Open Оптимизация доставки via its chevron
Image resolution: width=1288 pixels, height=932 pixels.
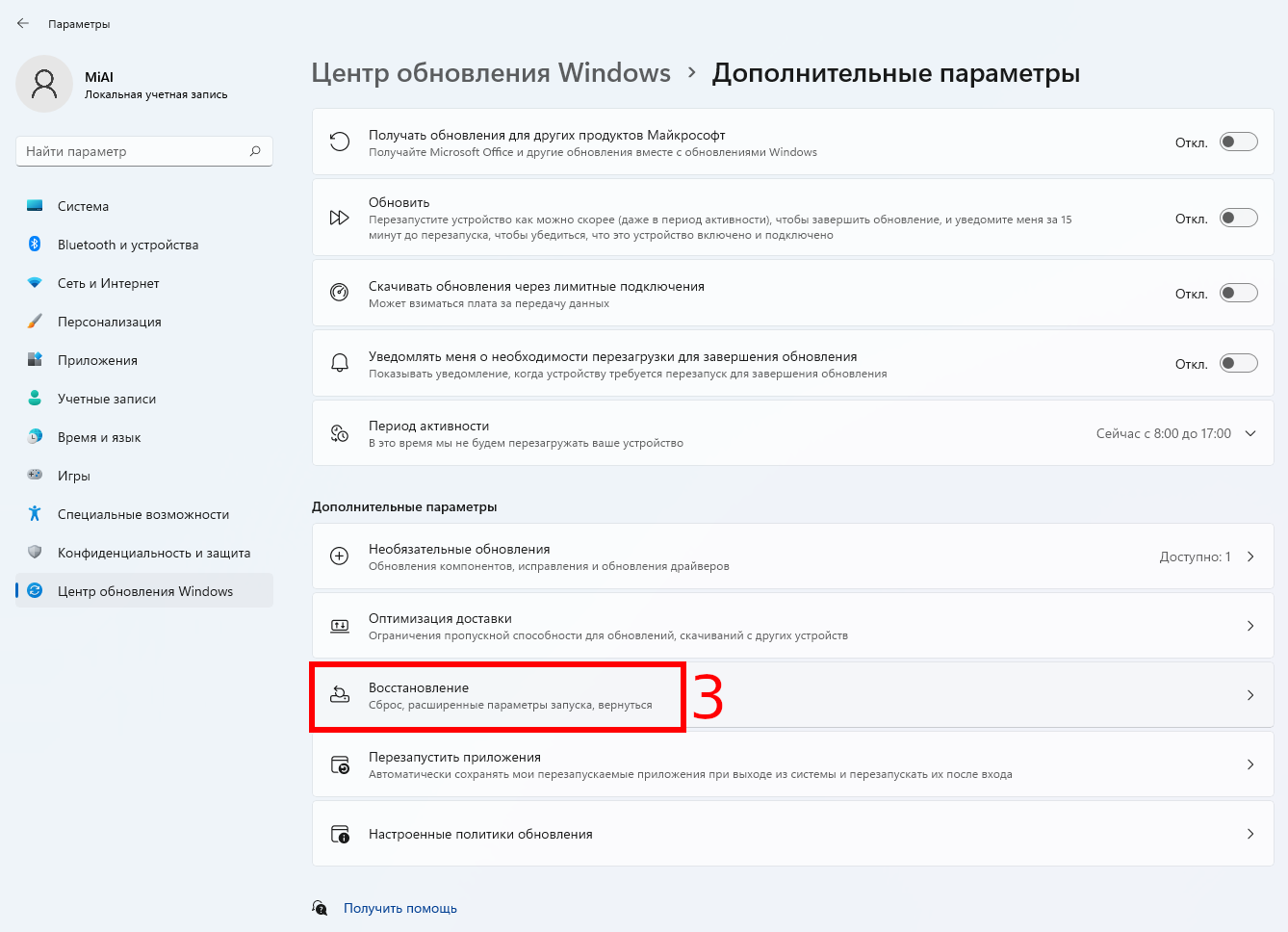[1250, 626]
